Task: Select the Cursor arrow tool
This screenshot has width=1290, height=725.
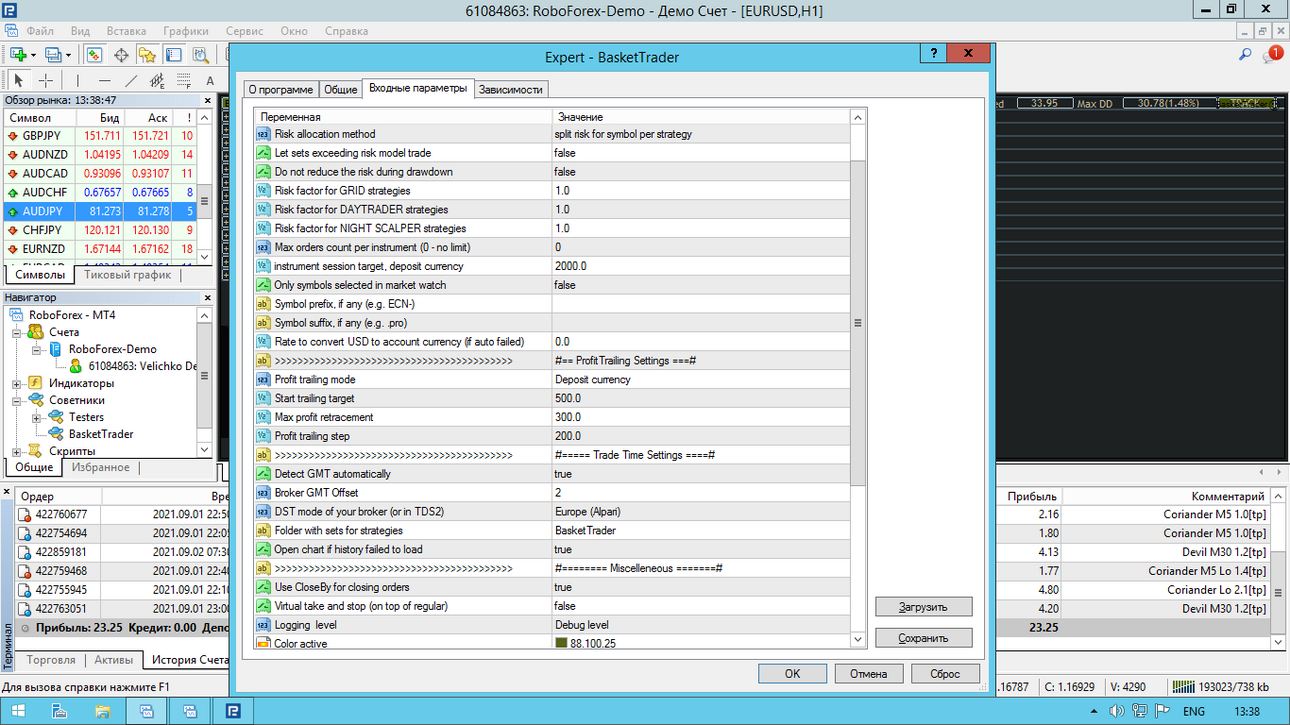Action: pos(18,80)
